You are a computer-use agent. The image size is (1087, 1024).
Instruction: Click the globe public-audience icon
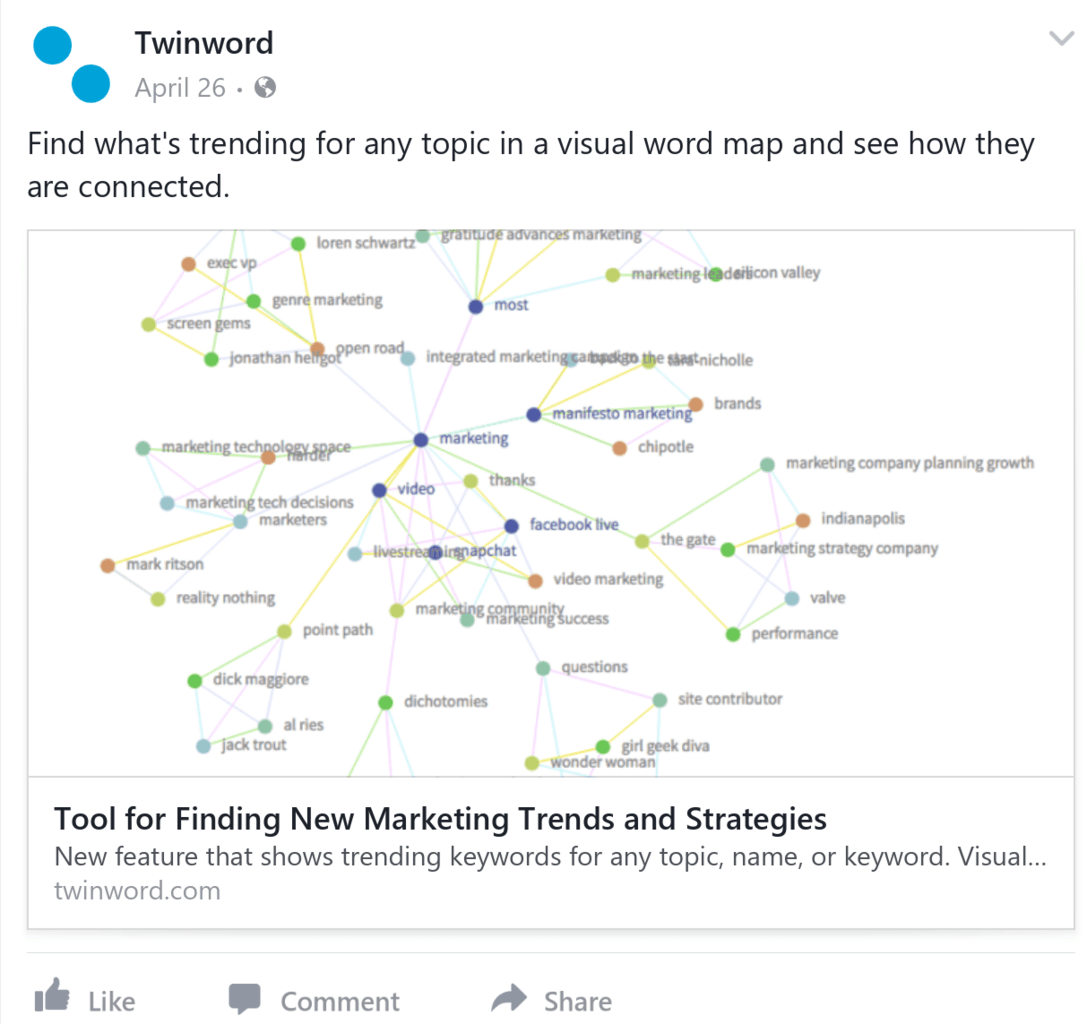[x=264, y=88]
